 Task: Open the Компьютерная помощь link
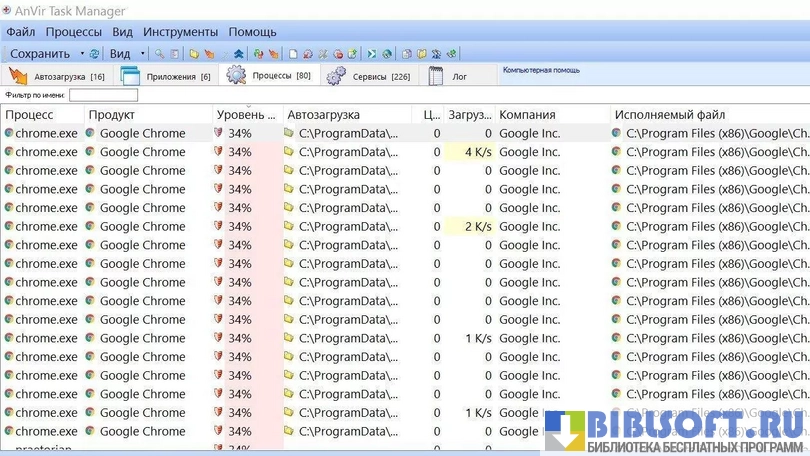tap(541, 71)
